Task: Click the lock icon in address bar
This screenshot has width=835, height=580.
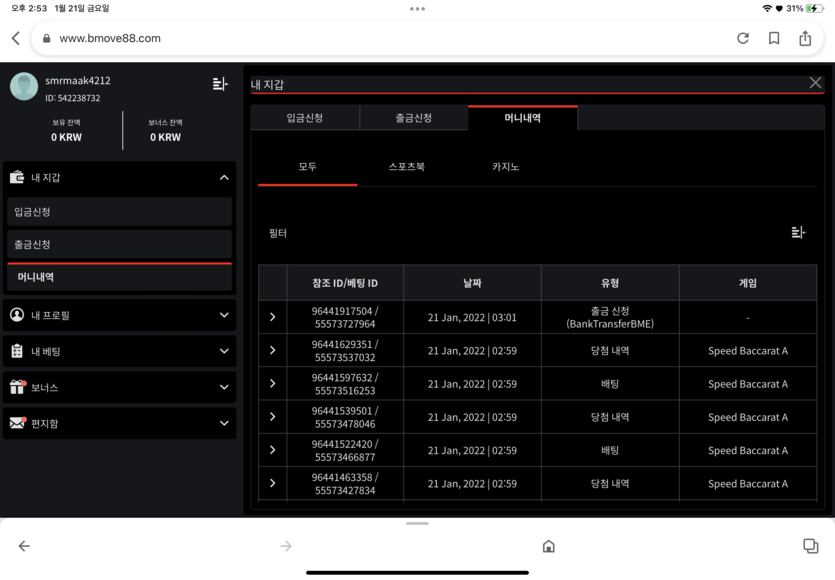Action: (x=47, y=38)
